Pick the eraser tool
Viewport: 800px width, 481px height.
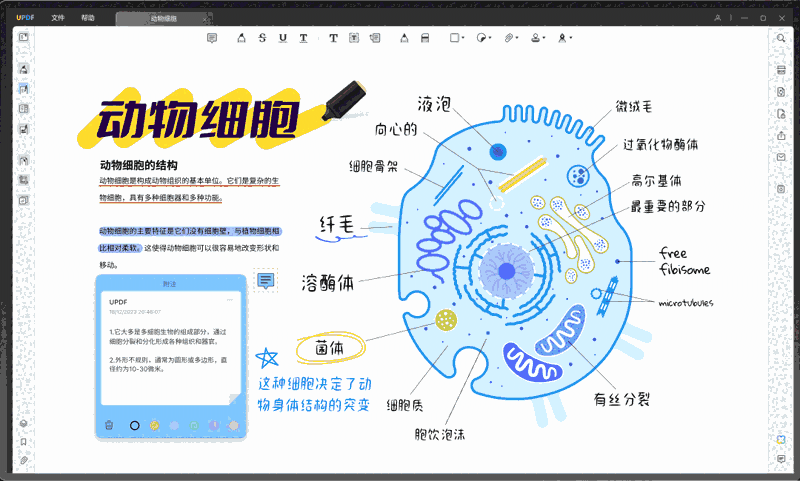(425, 38)
